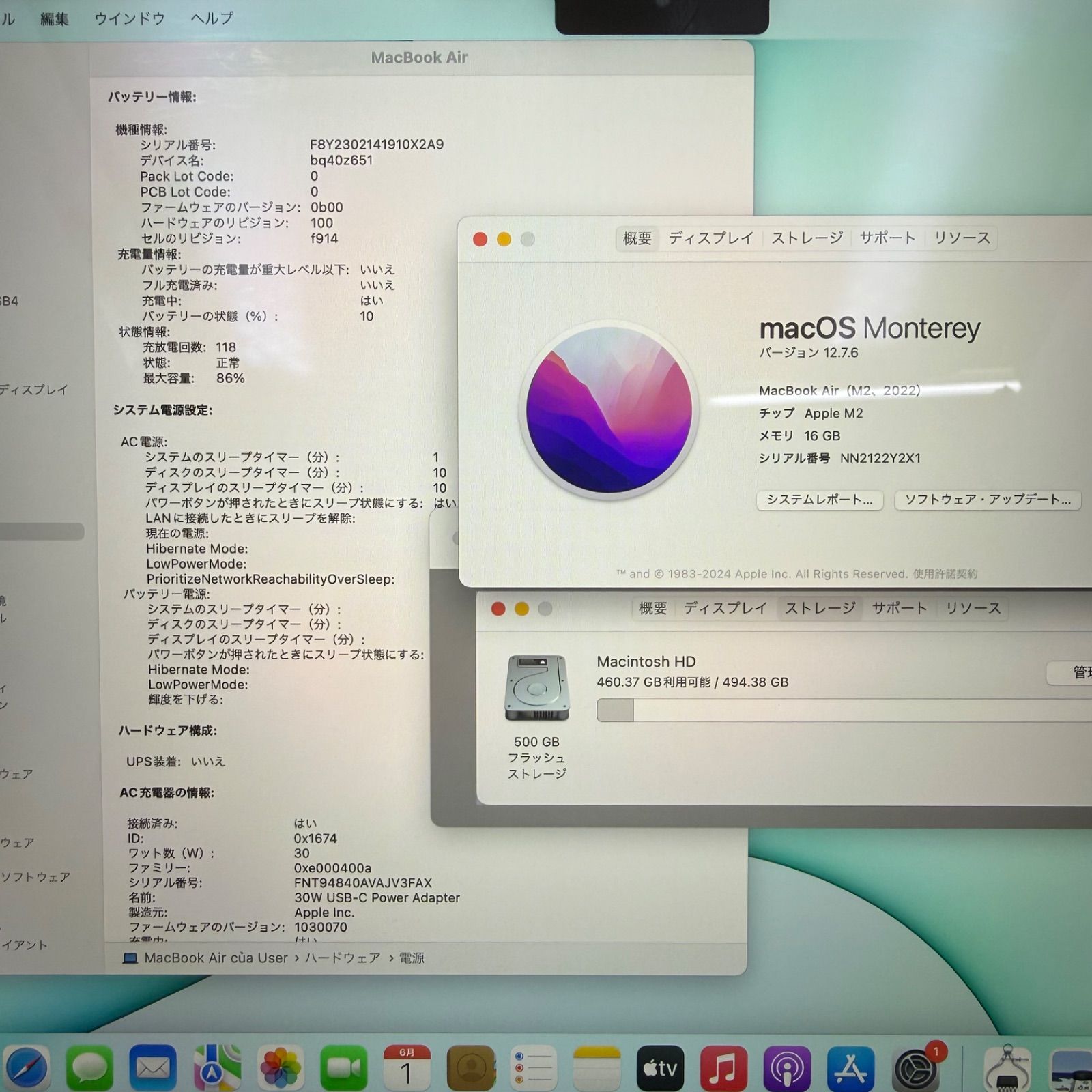Switch to ディスプレイ tab in Monterey window
Screen dimensions: 1092x1092
pos(710,238)
